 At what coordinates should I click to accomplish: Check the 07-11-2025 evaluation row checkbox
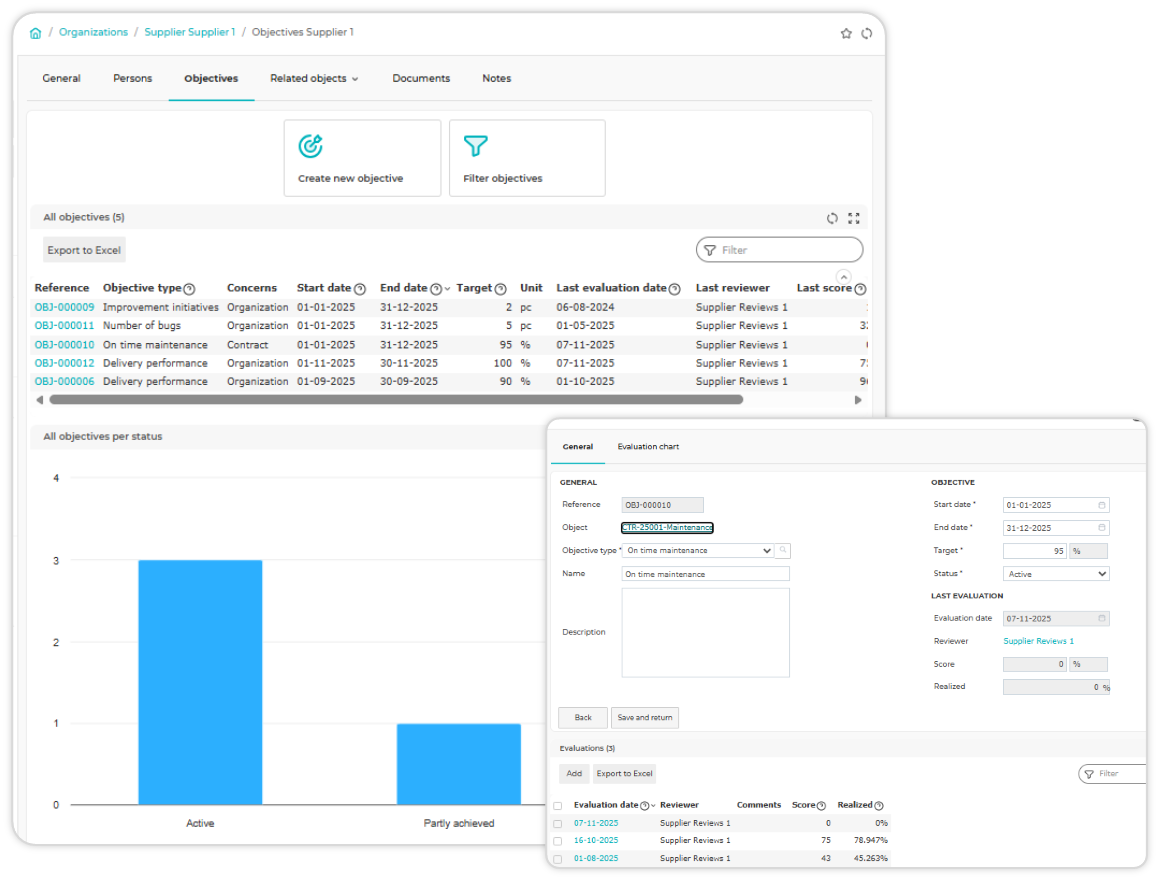point(558,824)
